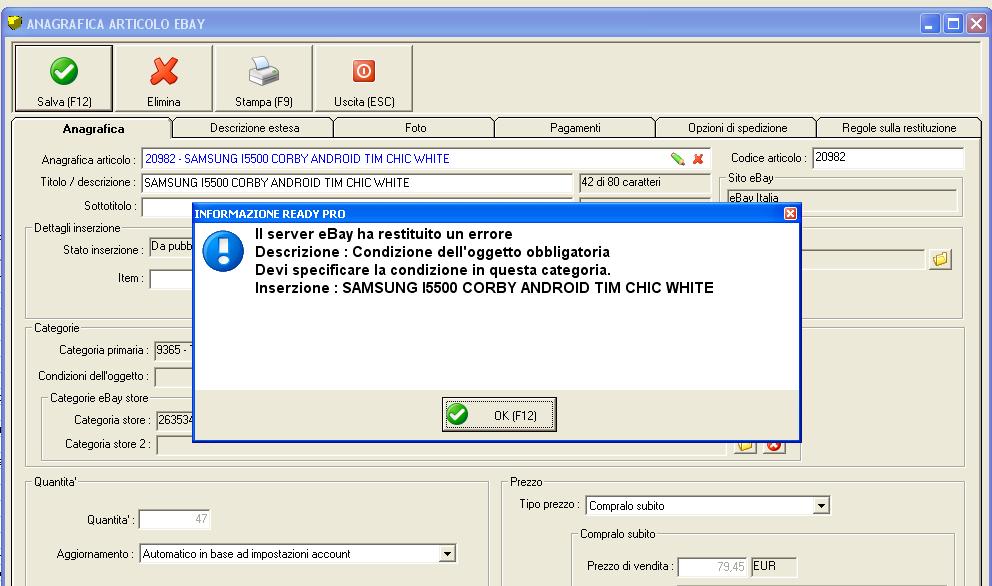Click the Stampa (F9) print button
The height and width of the screenshot is (586, 992).
[x=264, y=78]
